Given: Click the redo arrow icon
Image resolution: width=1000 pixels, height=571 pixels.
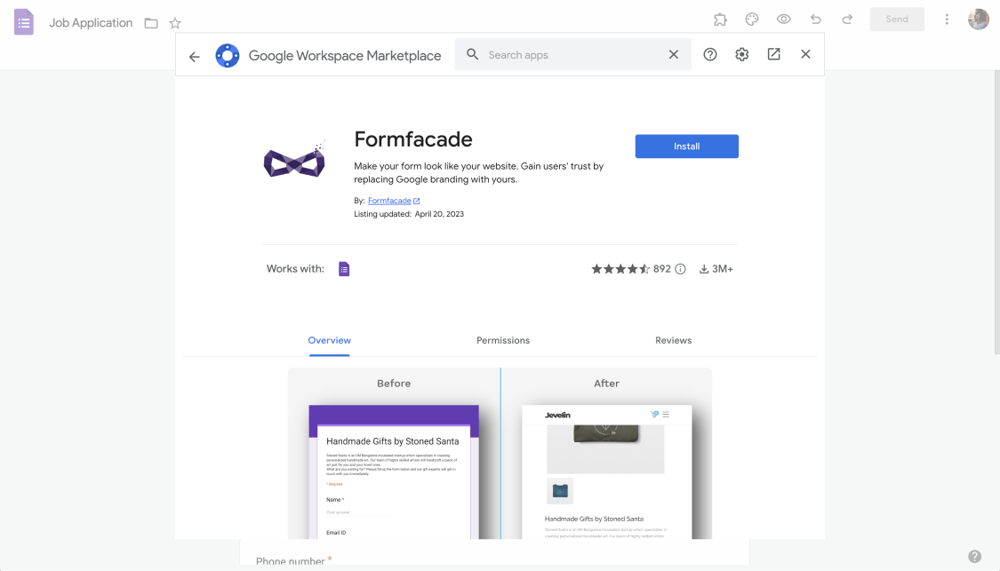Looking at the screenshot, I should pos(847,19).
